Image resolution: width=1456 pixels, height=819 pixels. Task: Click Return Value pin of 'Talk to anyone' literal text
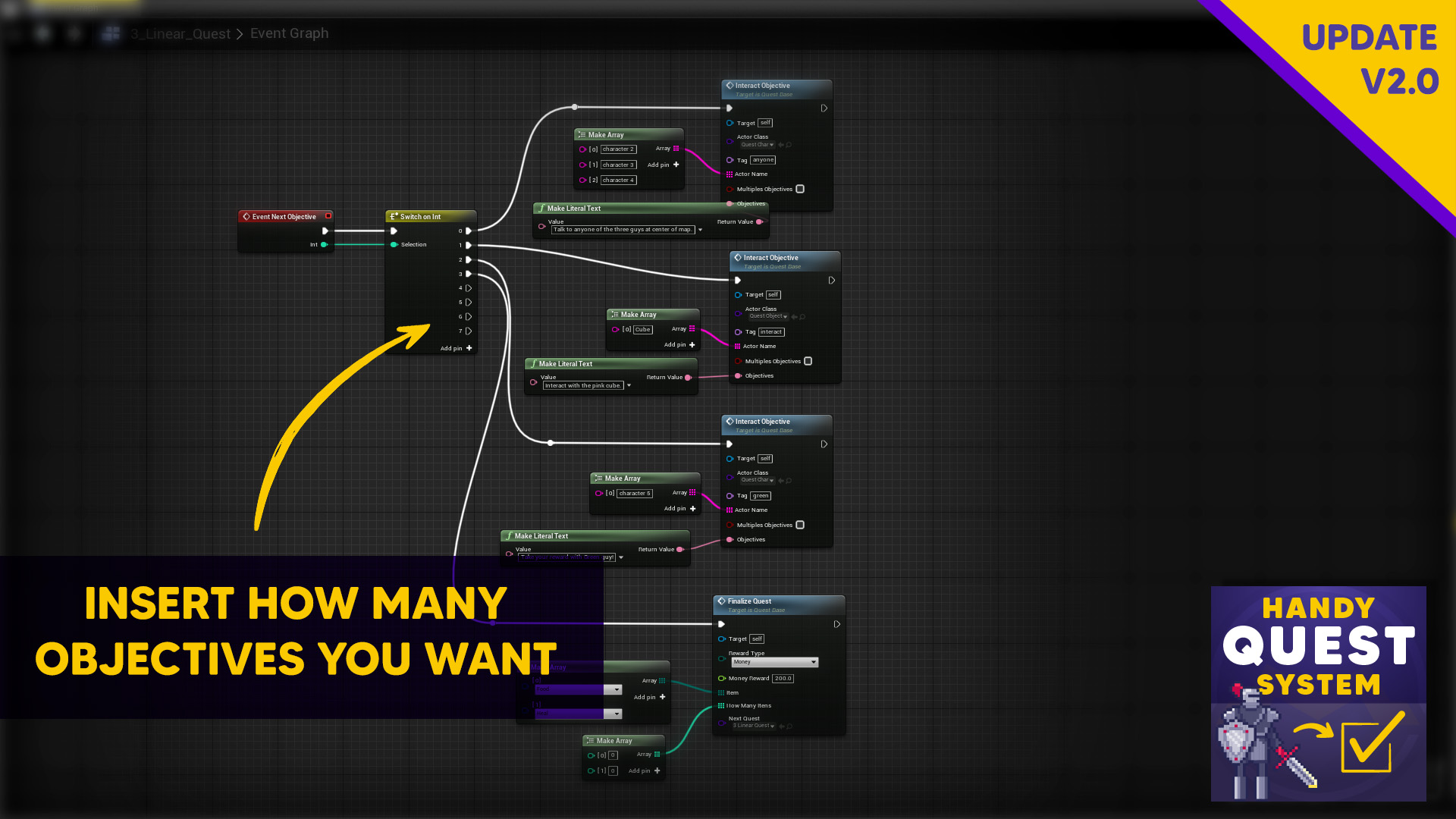coord(759,221)
